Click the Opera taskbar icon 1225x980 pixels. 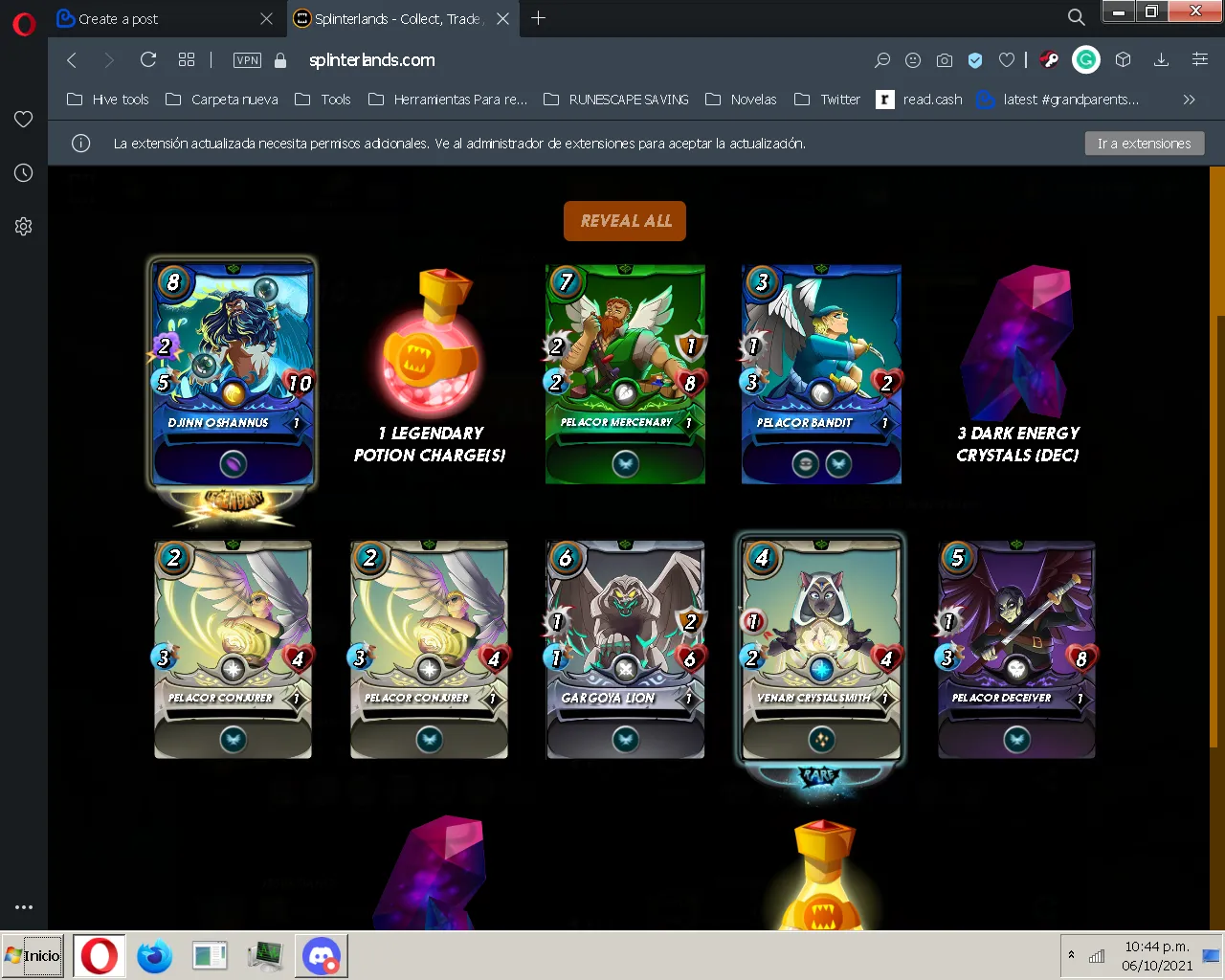tap(100, 955)
